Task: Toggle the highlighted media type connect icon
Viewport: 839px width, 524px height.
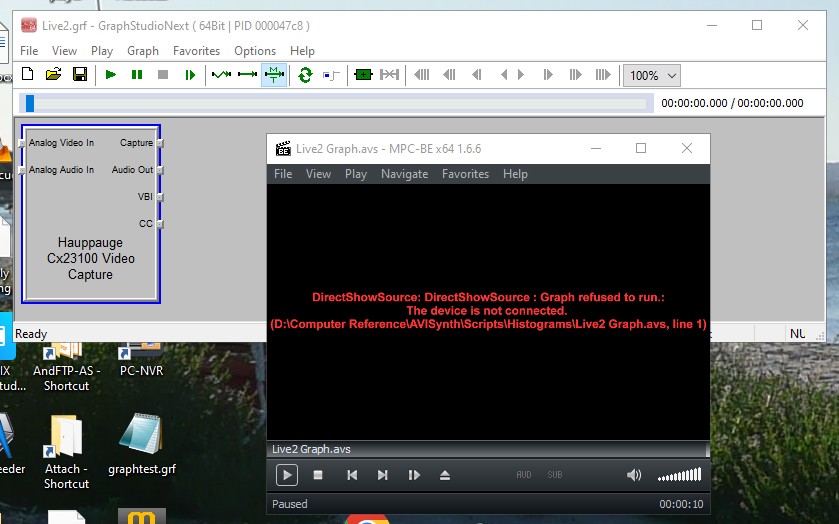Action: pyautogui.click(x=274, y=74)
